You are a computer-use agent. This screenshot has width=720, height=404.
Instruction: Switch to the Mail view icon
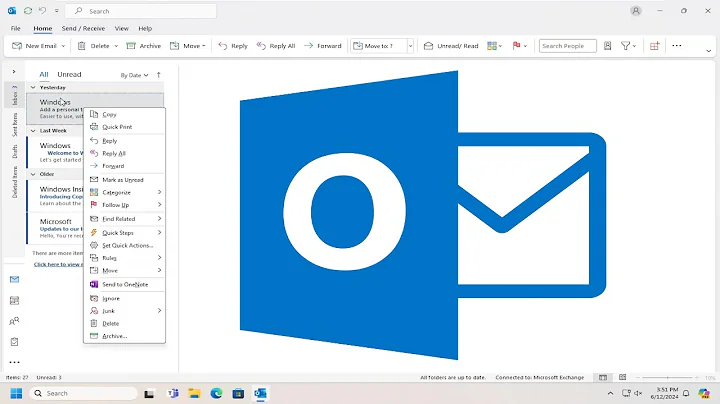[15, 279]
